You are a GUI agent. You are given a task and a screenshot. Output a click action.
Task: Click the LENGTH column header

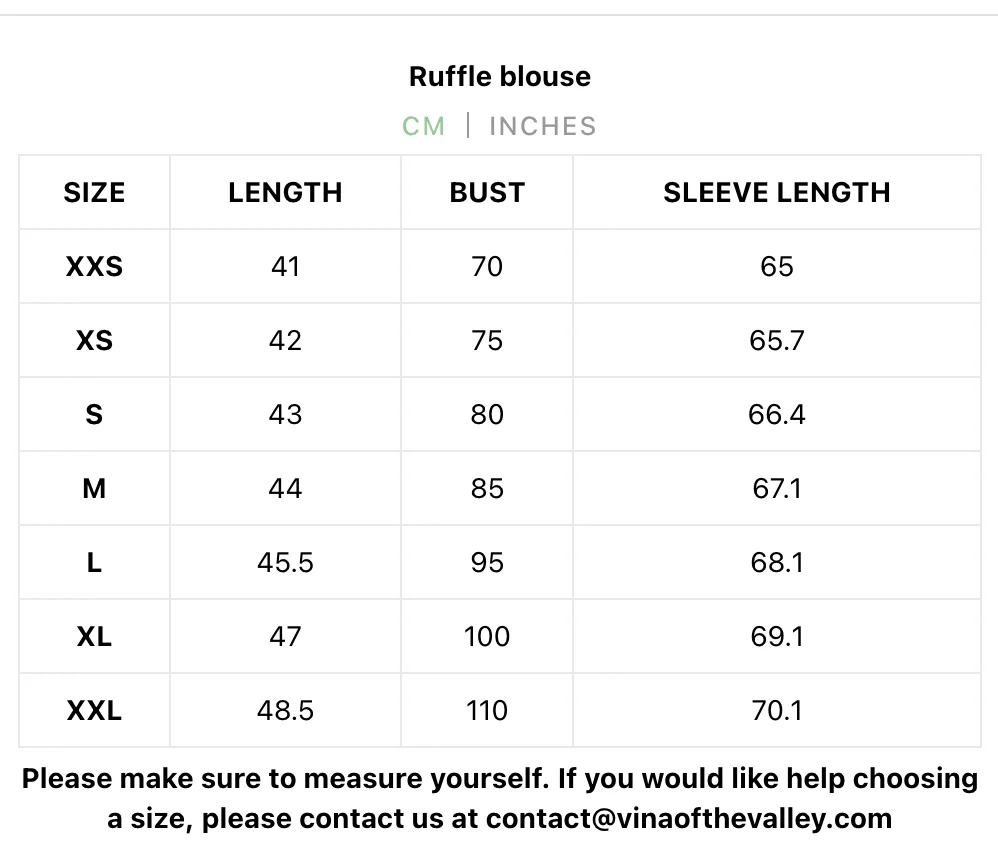click(x=285, y=192)
